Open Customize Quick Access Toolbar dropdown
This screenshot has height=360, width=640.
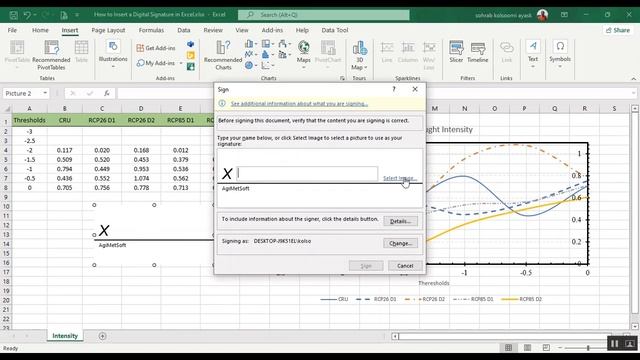tap(77, 15)
